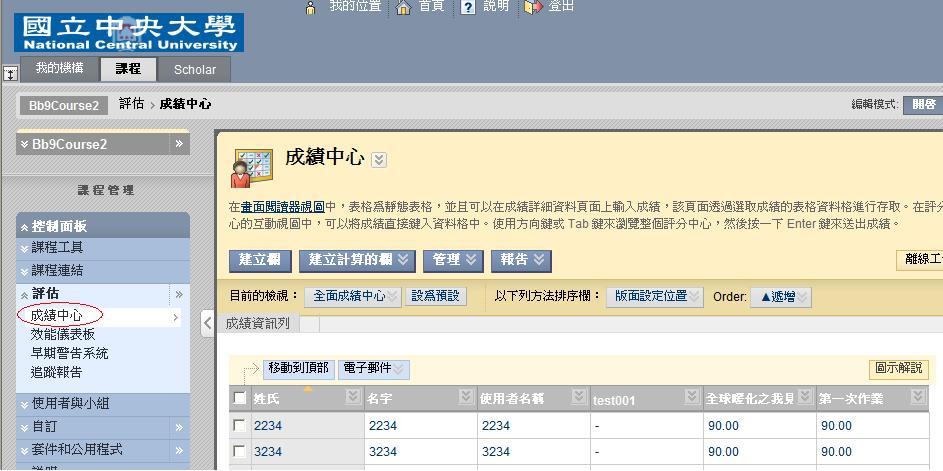Click the home (首頁) house icon
The image size is (943, 471).
[404, 7]
